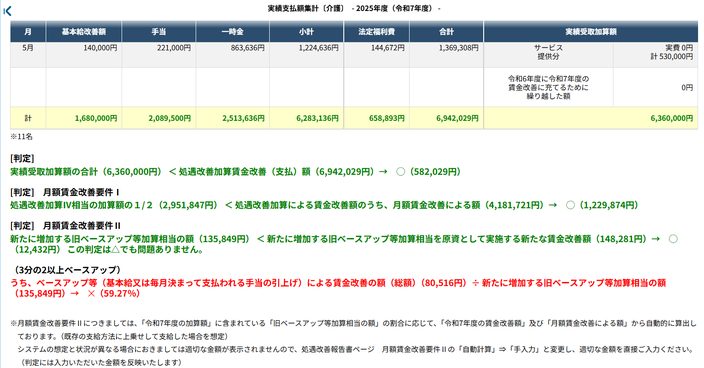Image resolution: width=704 pixels, height=368 pixels.
Task: Select the 小計 column header
Action: (306, 31)
